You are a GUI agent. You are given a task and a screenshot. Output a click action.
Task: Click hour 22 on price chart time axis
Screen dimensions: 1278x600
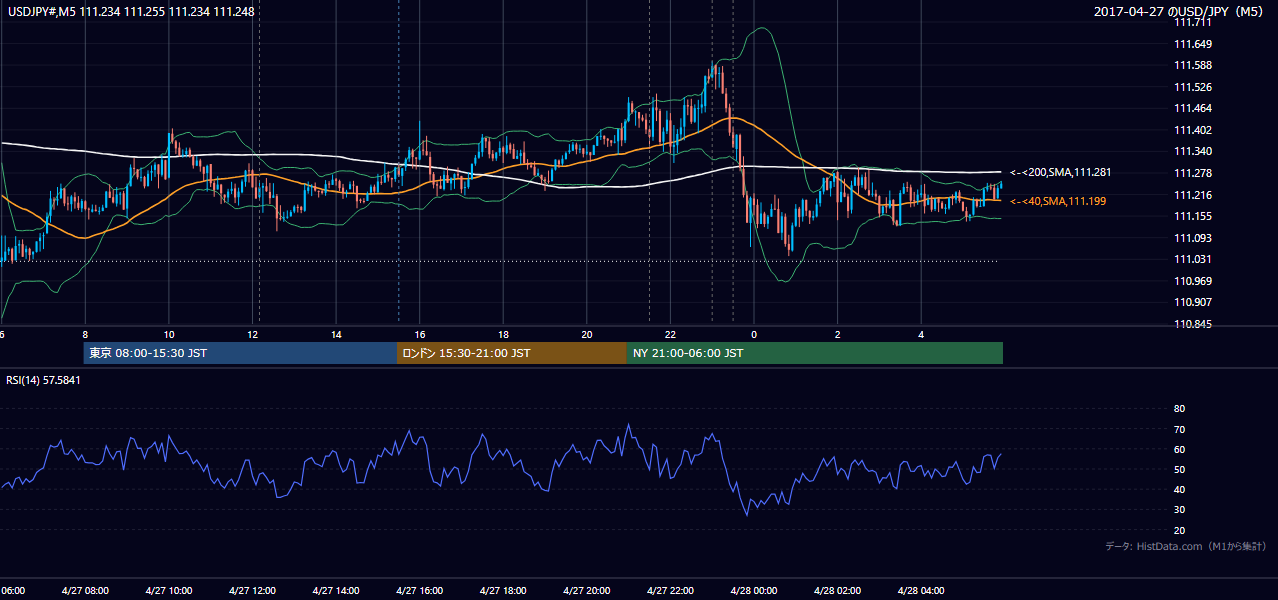click(671, 335)
